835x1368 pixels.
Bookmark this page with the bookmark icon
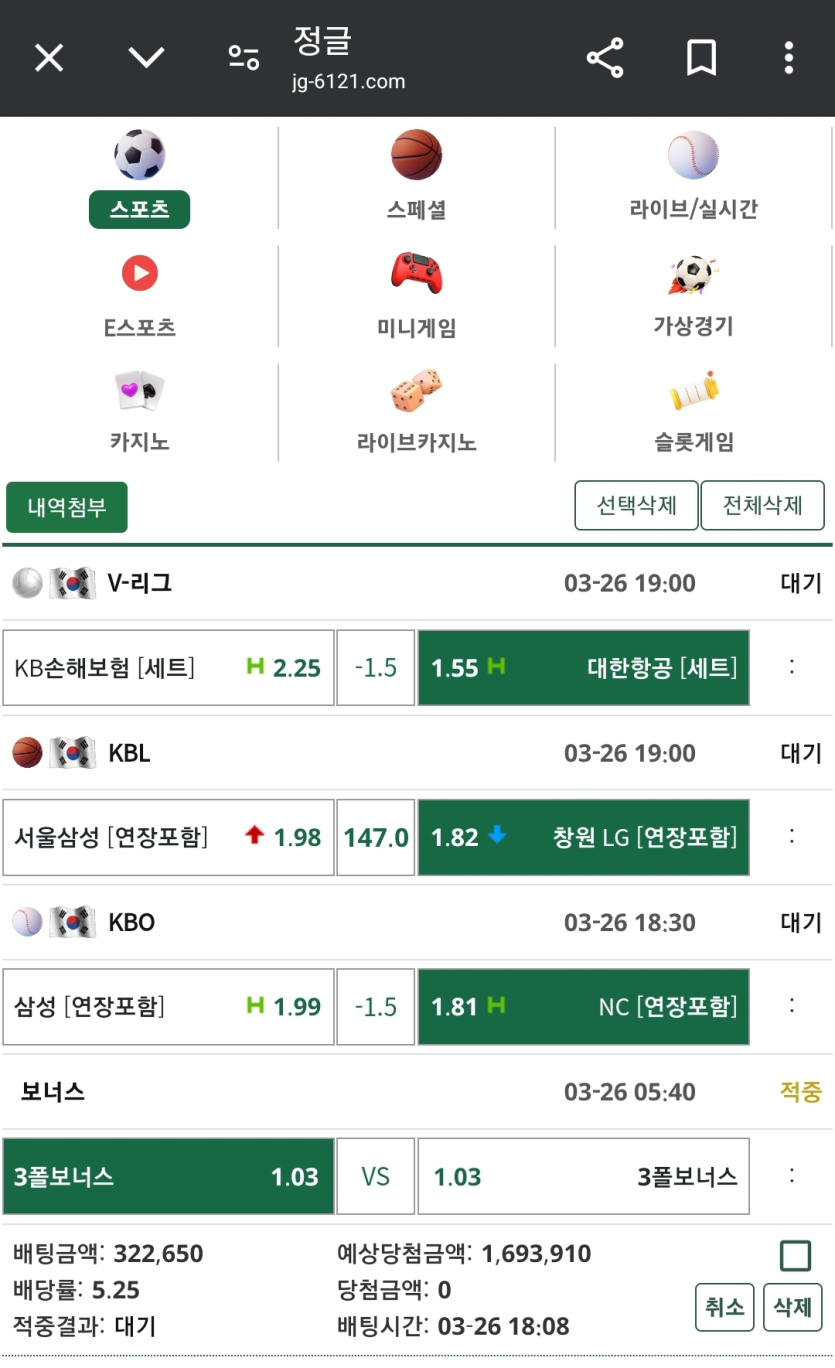point(701,58)
